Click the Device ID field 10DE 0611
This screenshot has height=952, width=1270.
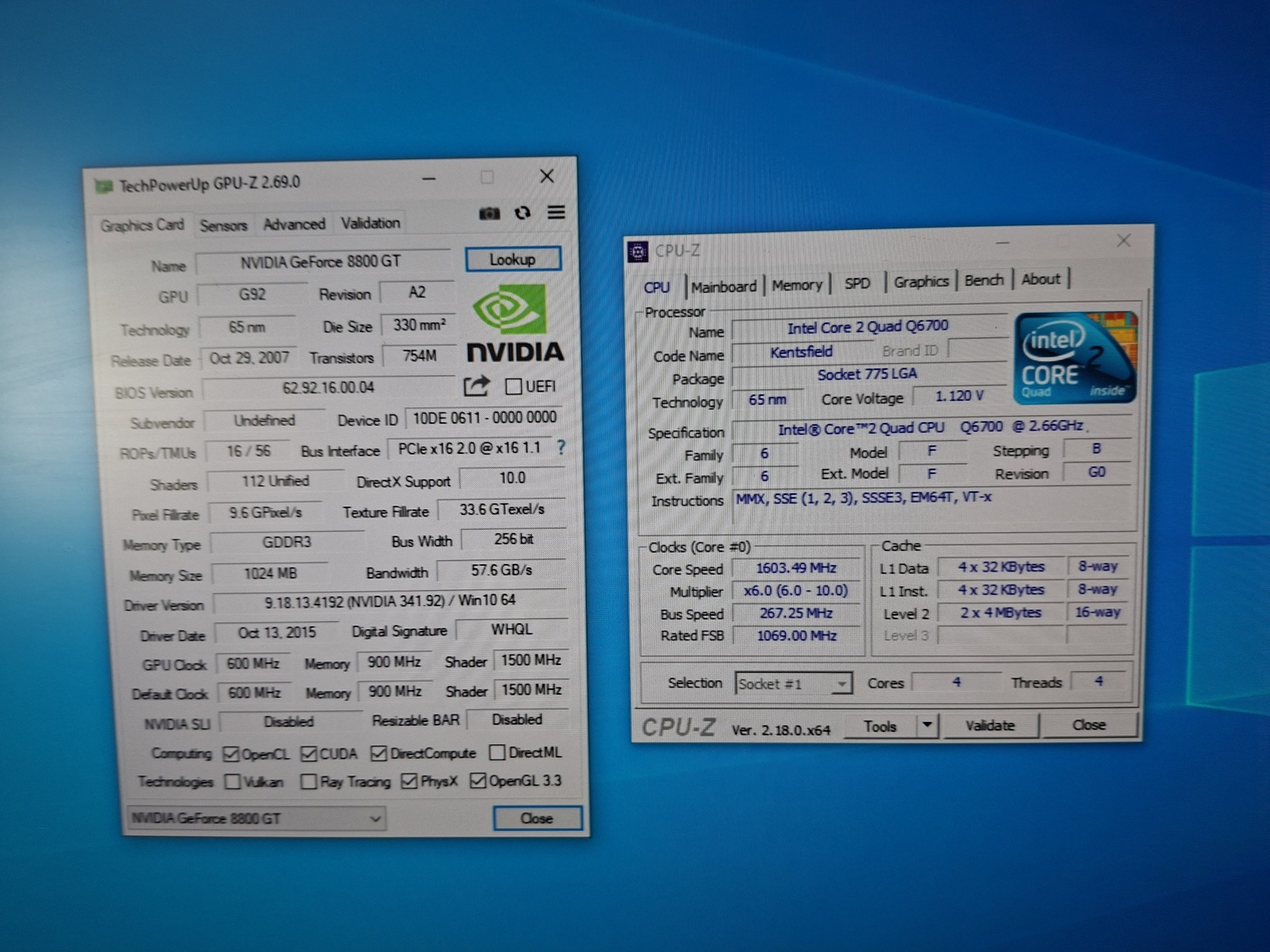coord(485,418)
